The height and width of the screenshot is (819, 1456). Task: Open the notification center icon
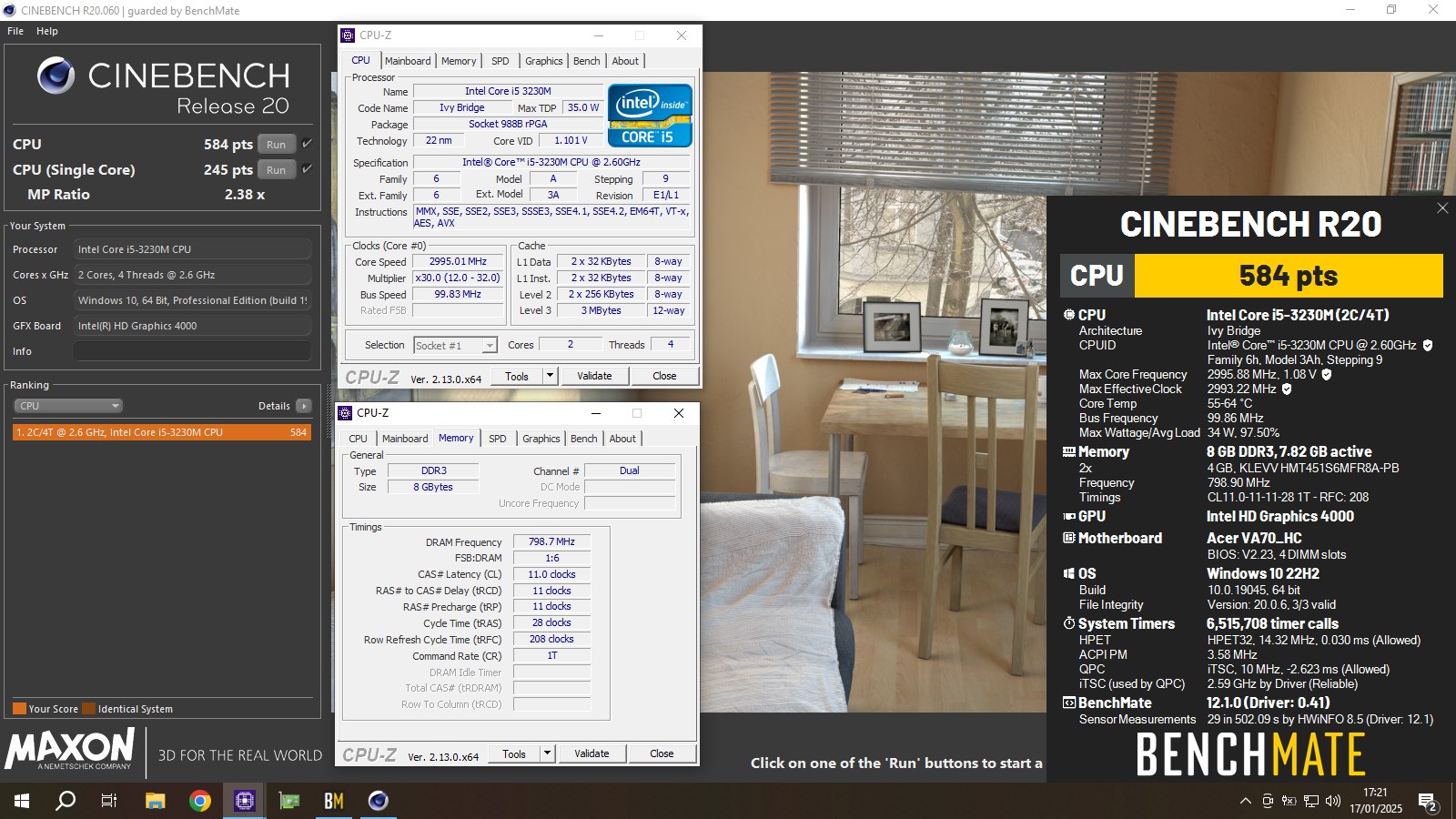point(1428,802)
